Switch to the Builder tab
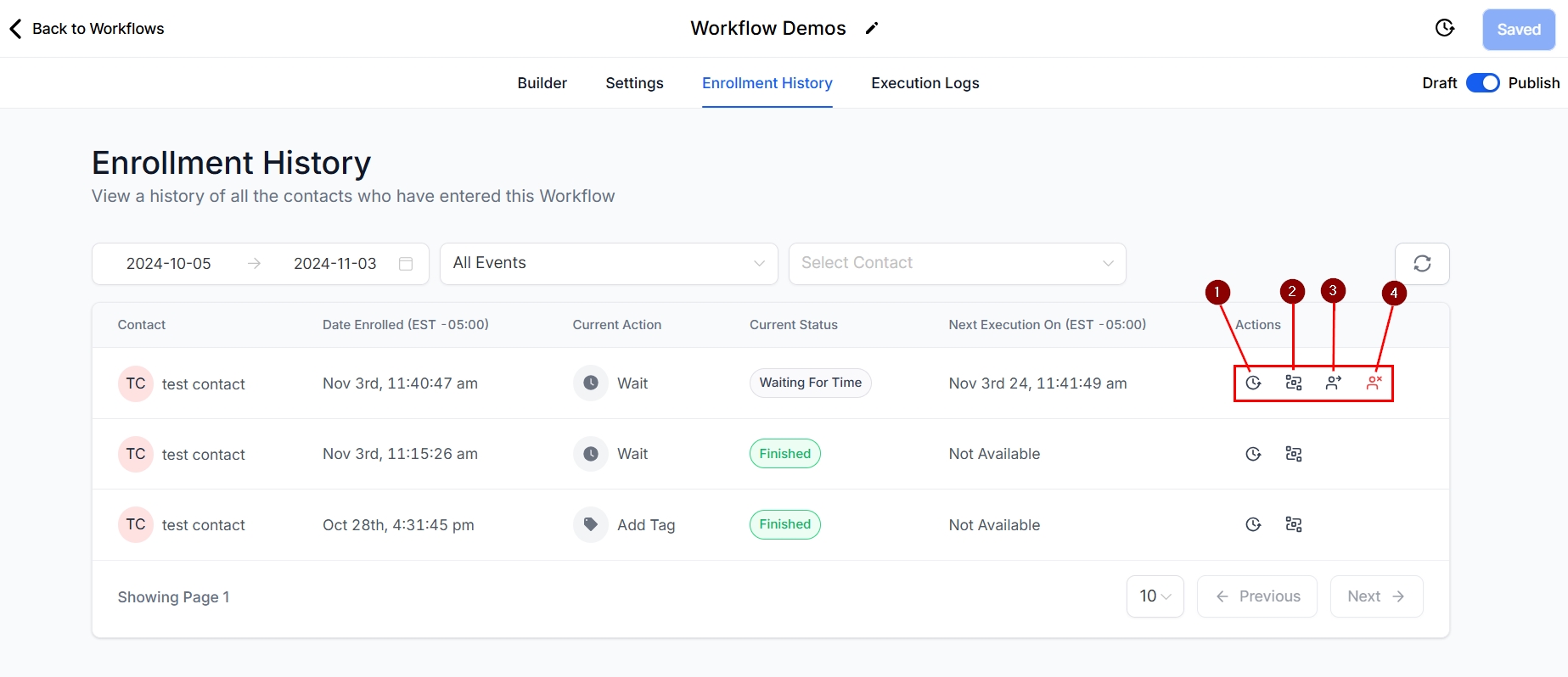Screen dimensions: 1568x677 [x=542, y=83]
